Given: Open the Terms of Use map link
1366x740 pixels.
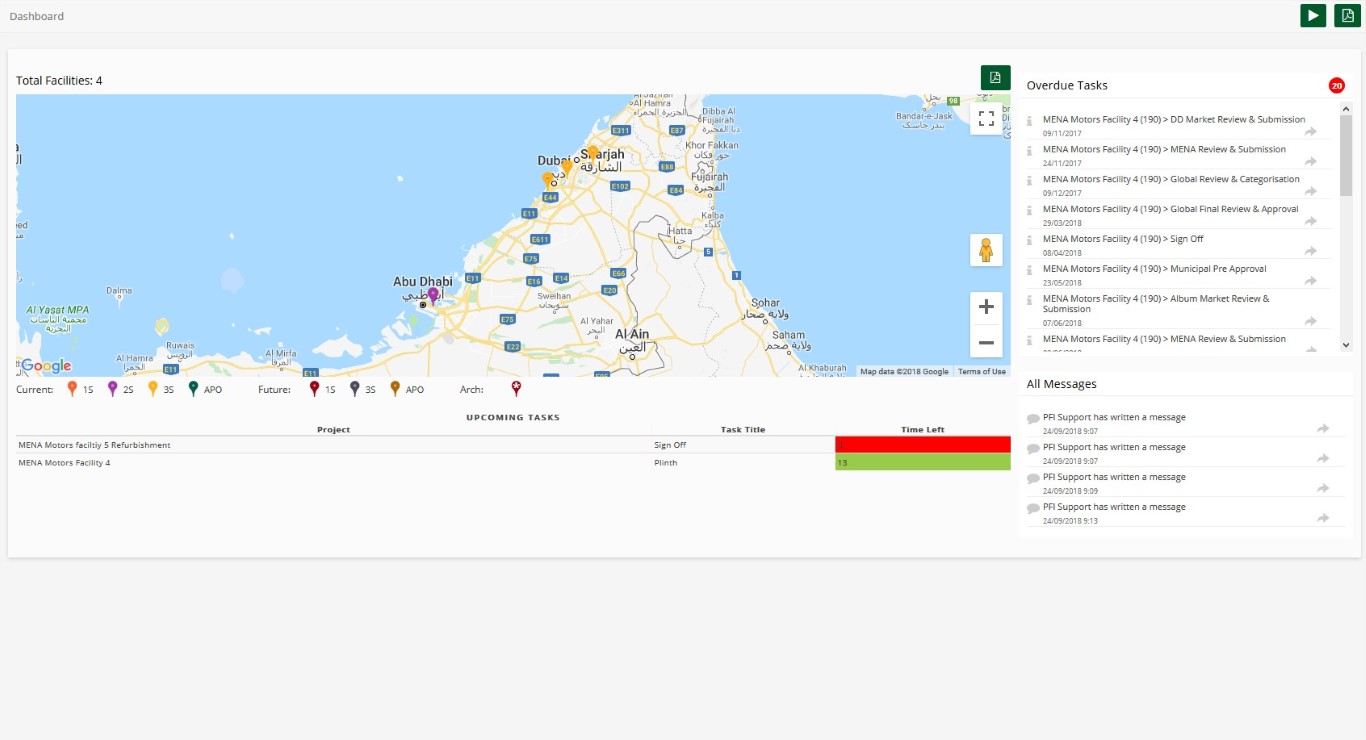Looking at the screenshot, I should pos(981,372).
